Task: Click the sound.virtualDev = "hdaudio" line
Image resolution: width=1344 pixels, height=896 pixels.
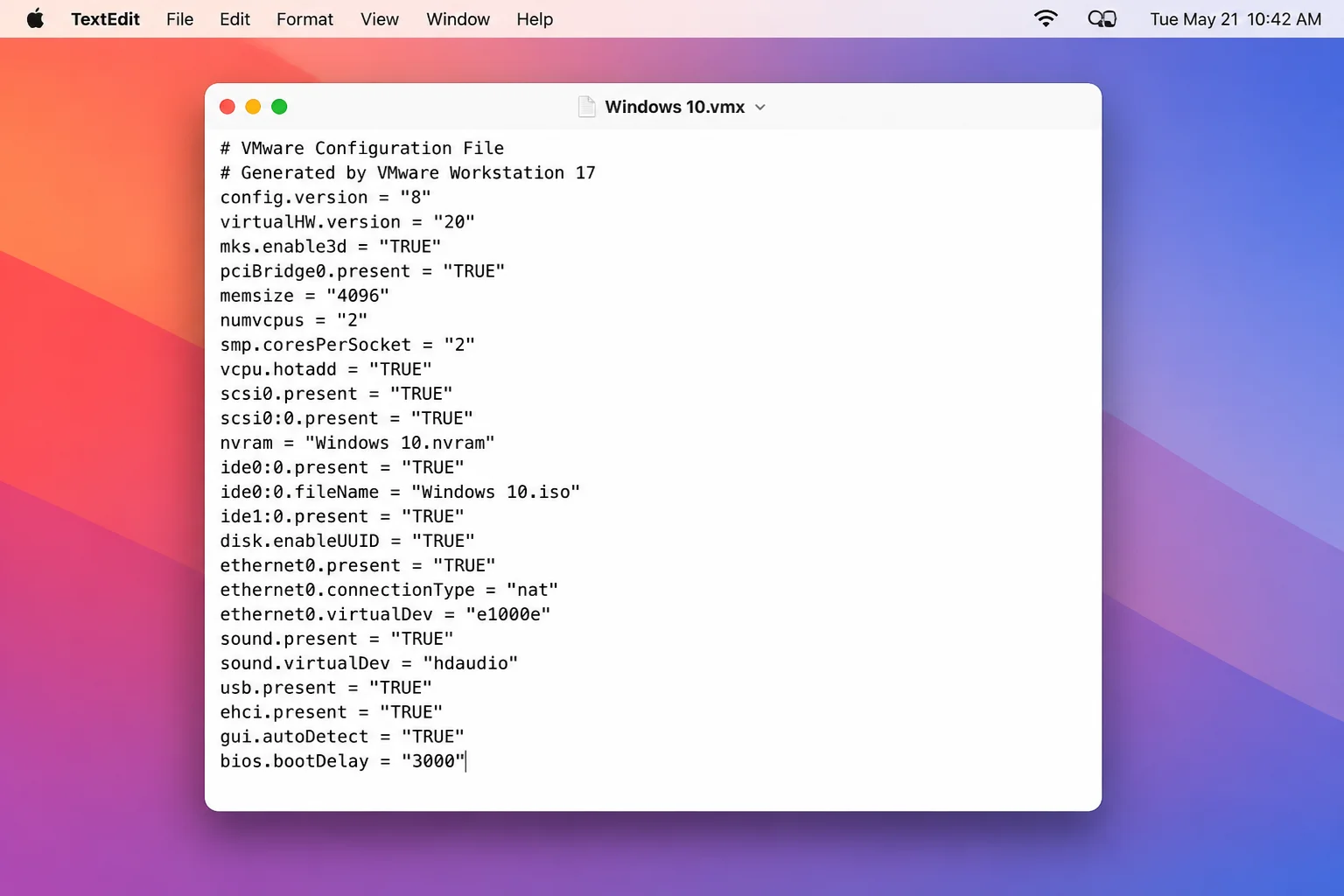Action: point(369,662)
